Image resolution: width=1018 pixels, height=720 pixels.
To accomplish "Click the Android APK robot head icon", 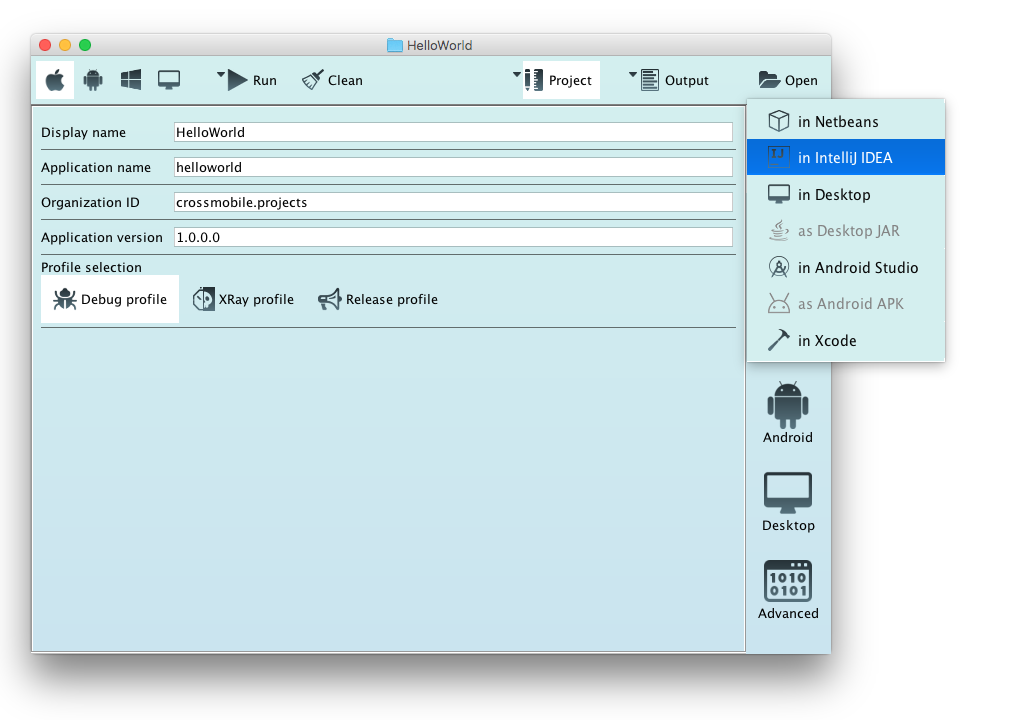I will (x=778, y=303).
